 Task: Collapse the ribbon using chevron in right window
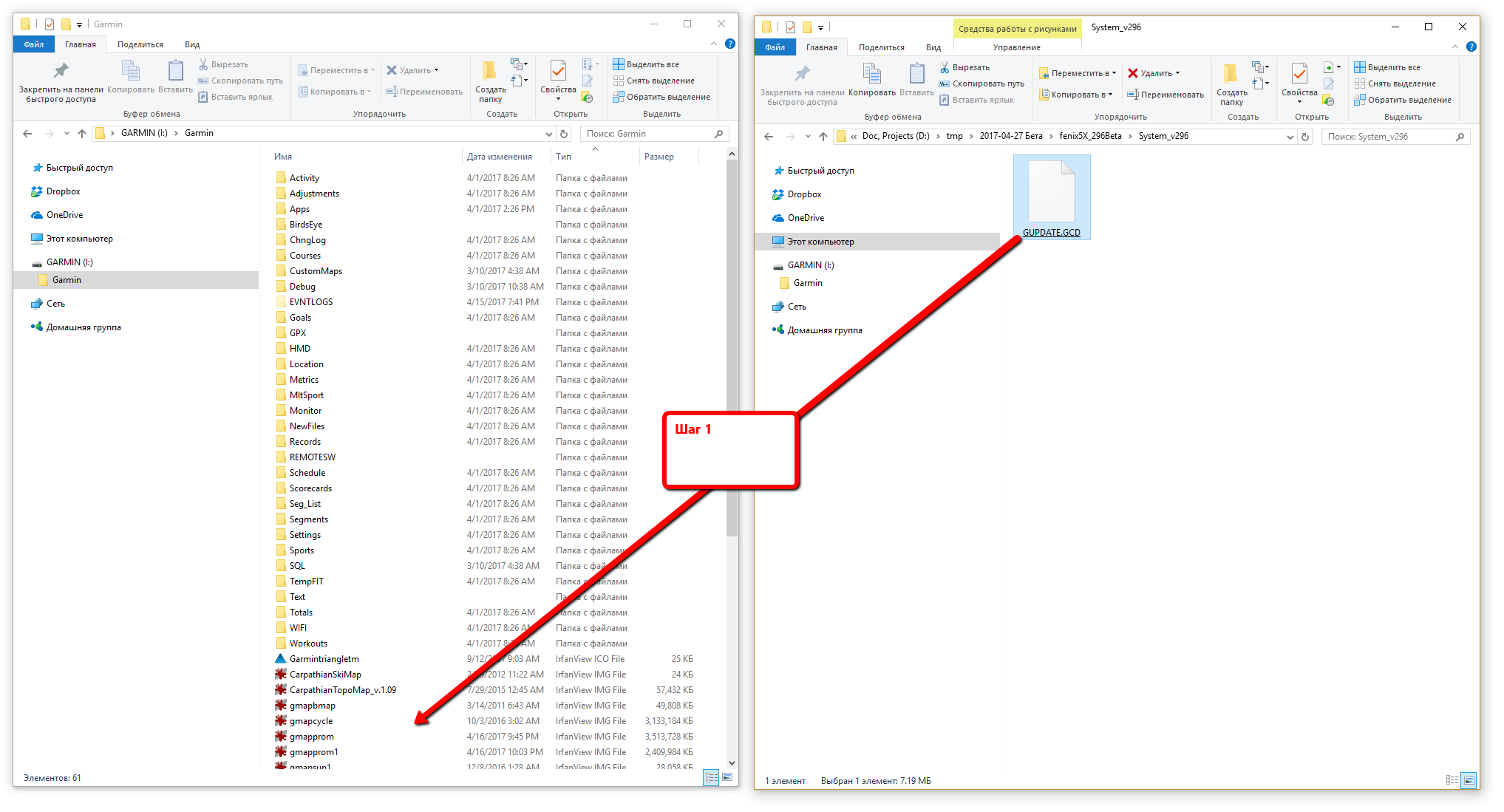[x=1455, y=47]
